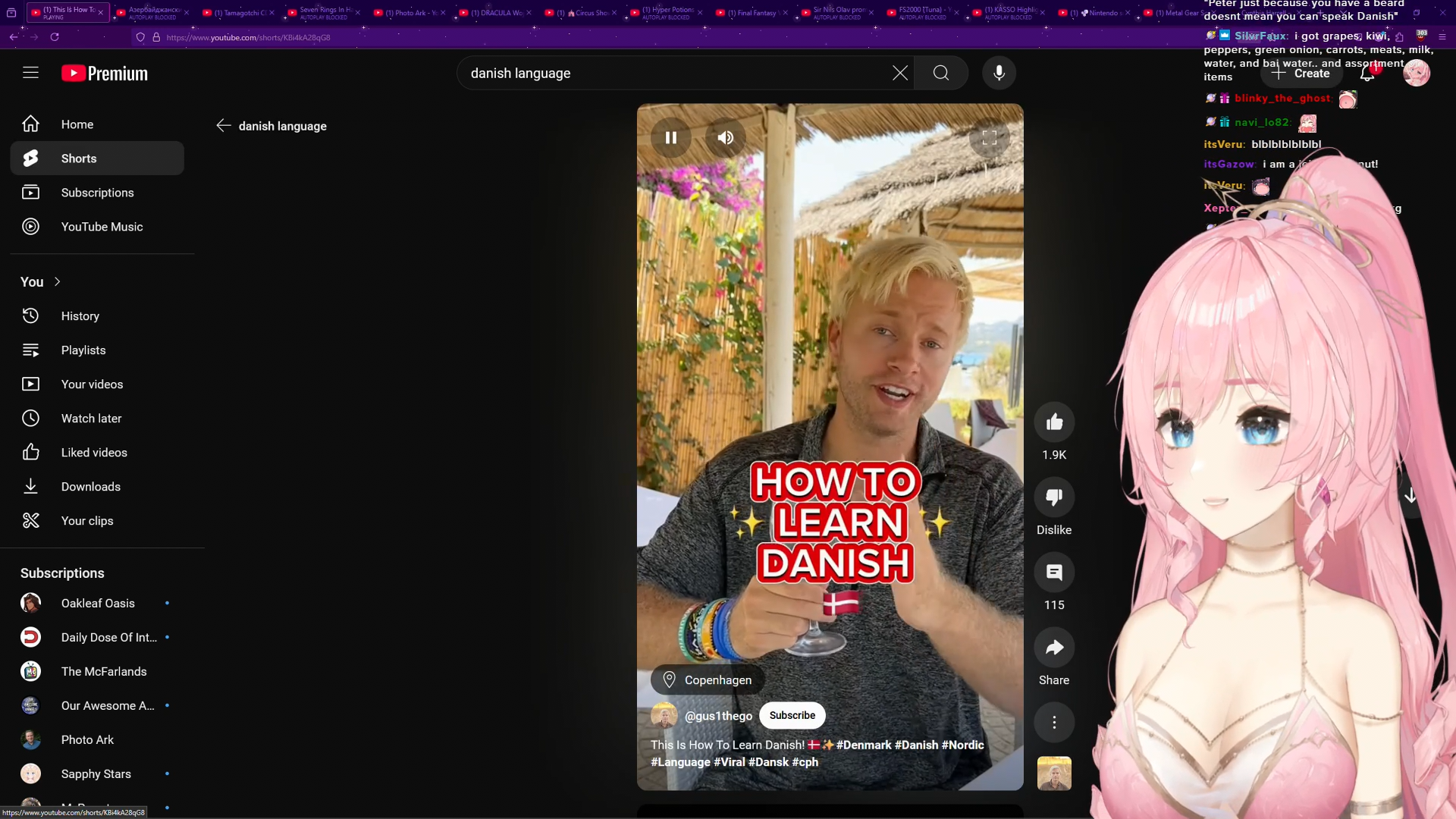
Task: Click the Dislike thumbs down icon
Action: tap(1054, 497)
